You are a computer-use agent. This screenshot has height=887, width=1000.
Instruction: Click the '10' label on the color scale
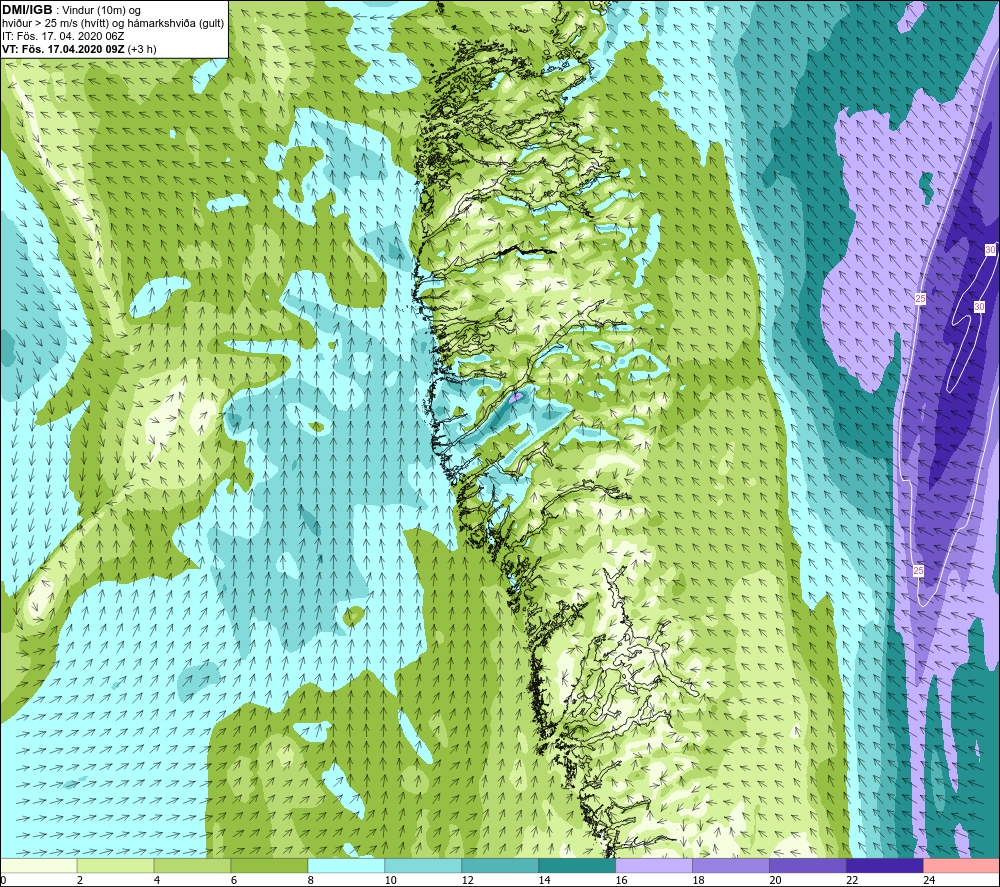click(x=390, y=880)
